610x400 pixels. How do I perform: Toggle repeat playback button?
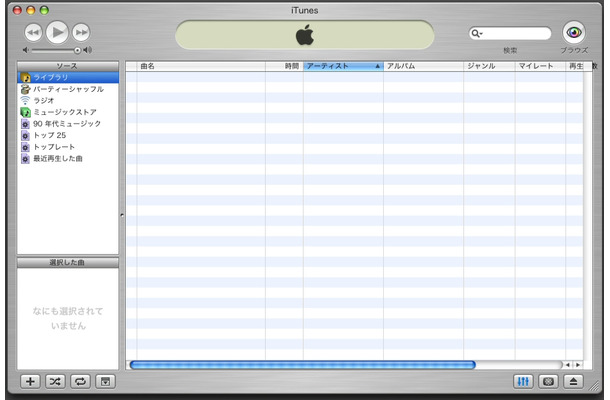tap(80, 382)
